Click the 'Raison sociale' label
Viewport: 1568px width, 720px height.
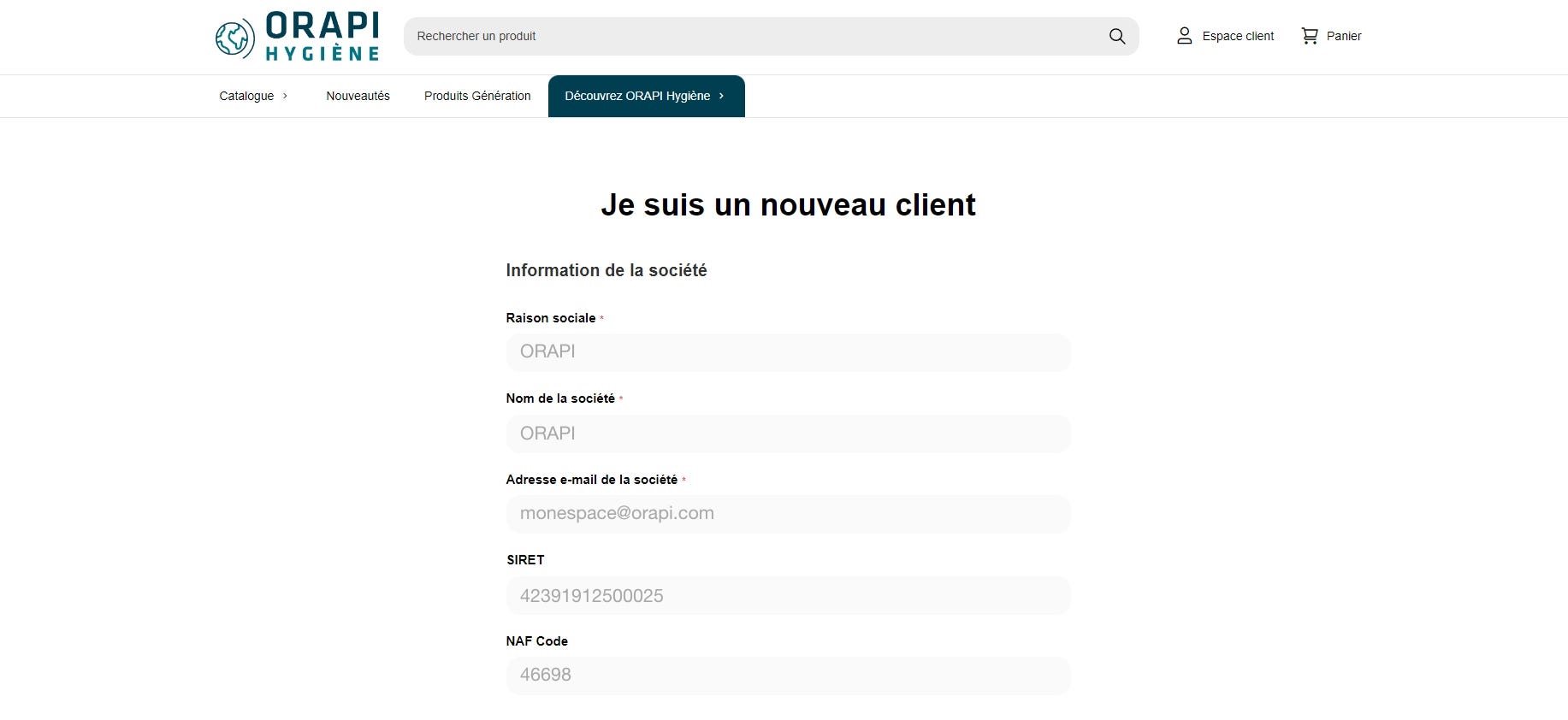(x=551, y=318)
